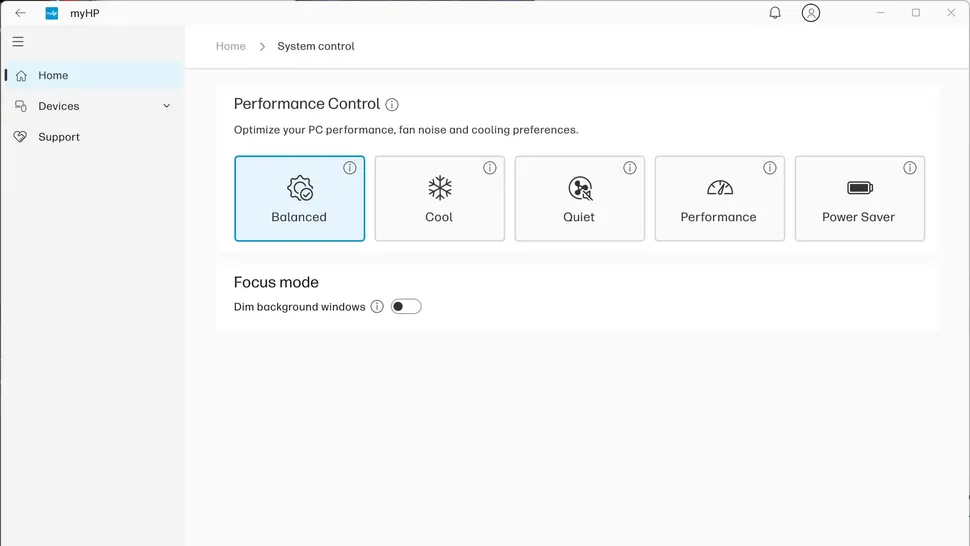Select the Cool performance mode

[x=439, y=199]
